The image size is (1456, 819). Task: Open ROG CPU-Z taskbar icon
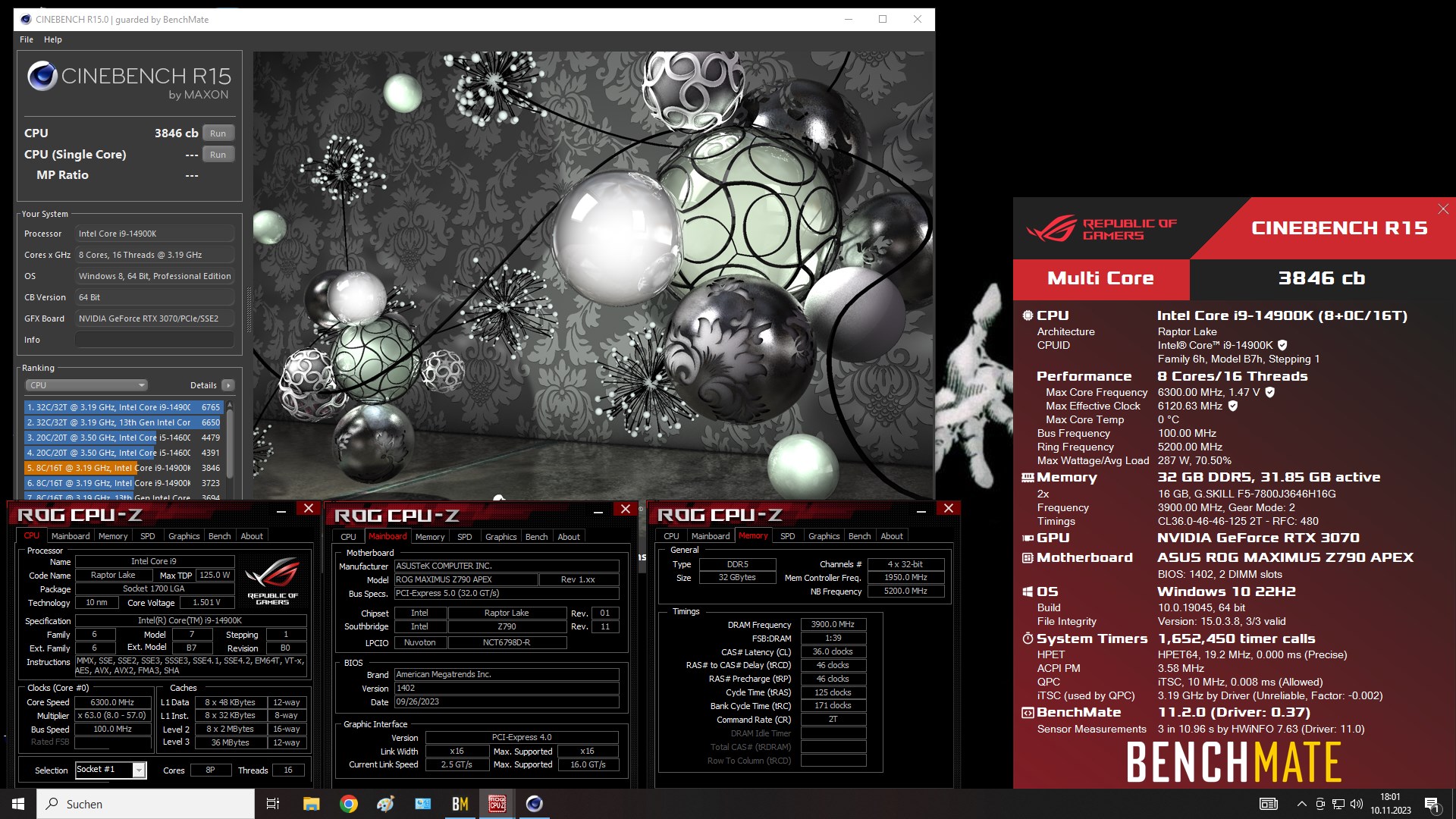tap(497, 804)
